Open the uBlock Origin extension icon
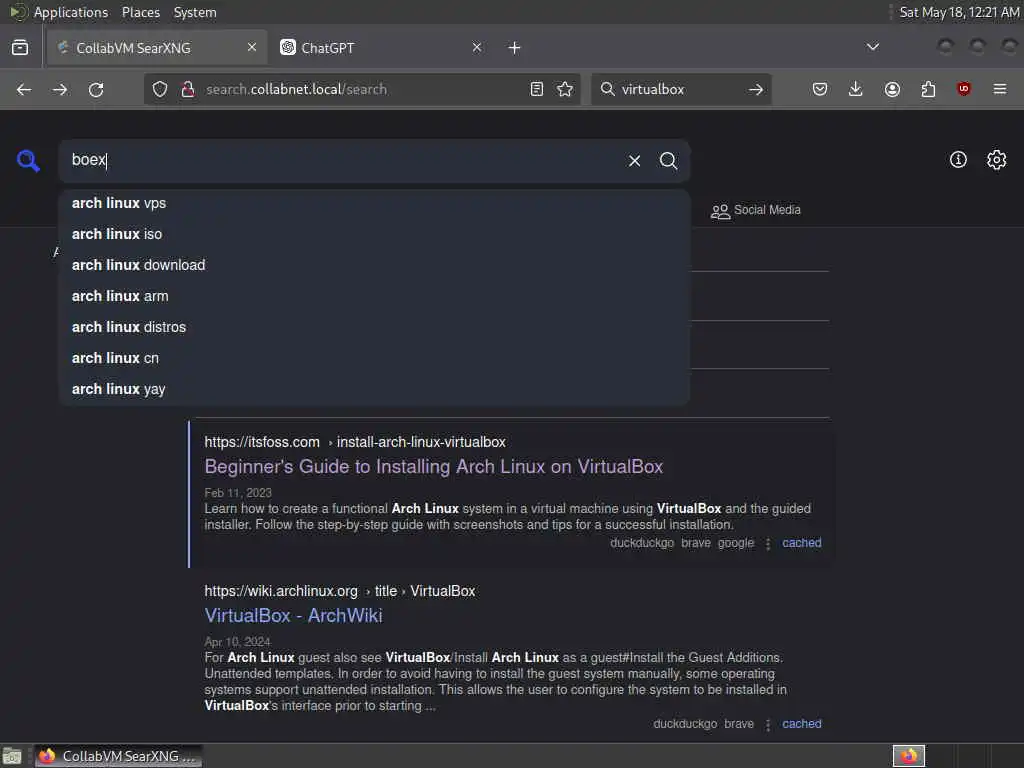 pyautogui.click(x=964, y=89)
